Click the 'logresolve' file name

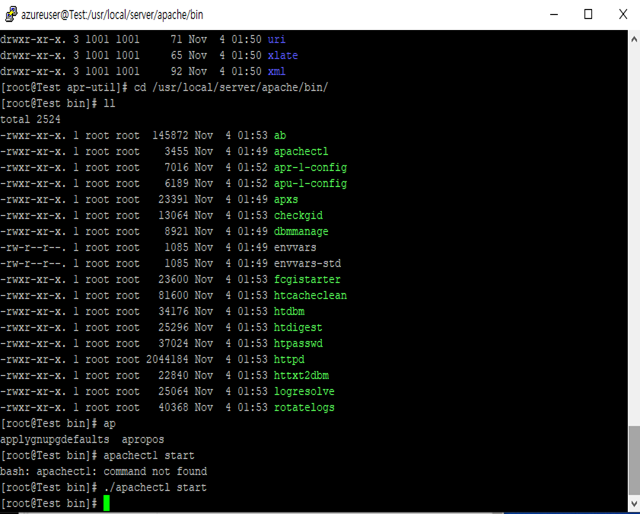304,392
